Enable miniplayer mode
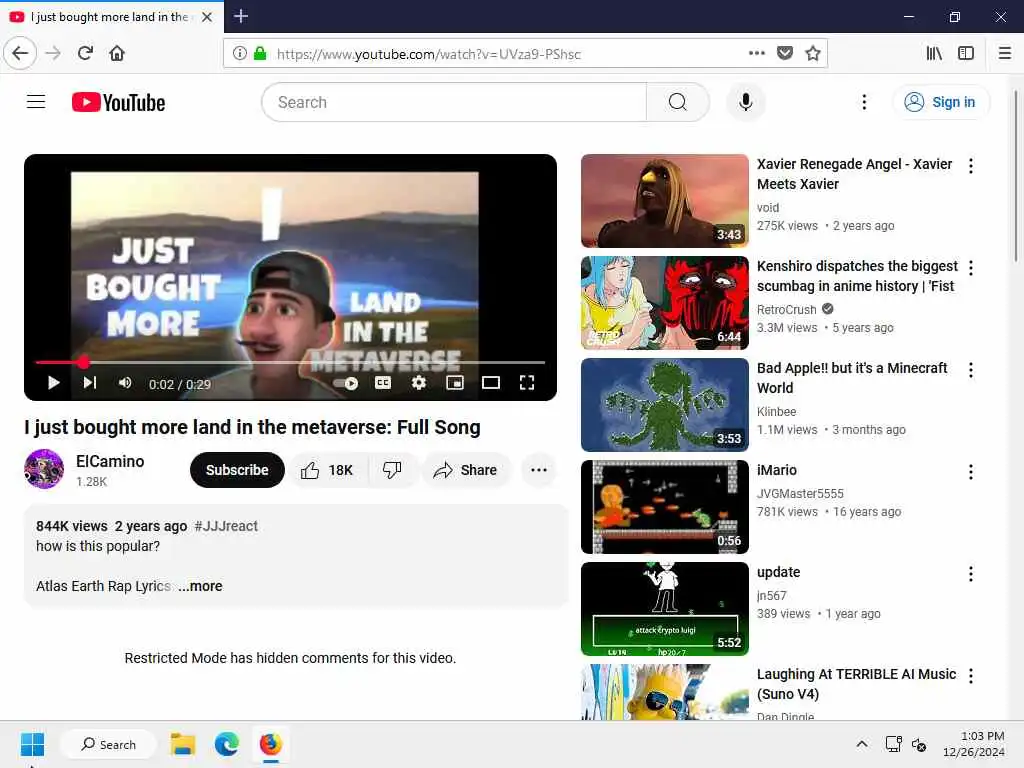 [x=455, y=383]
